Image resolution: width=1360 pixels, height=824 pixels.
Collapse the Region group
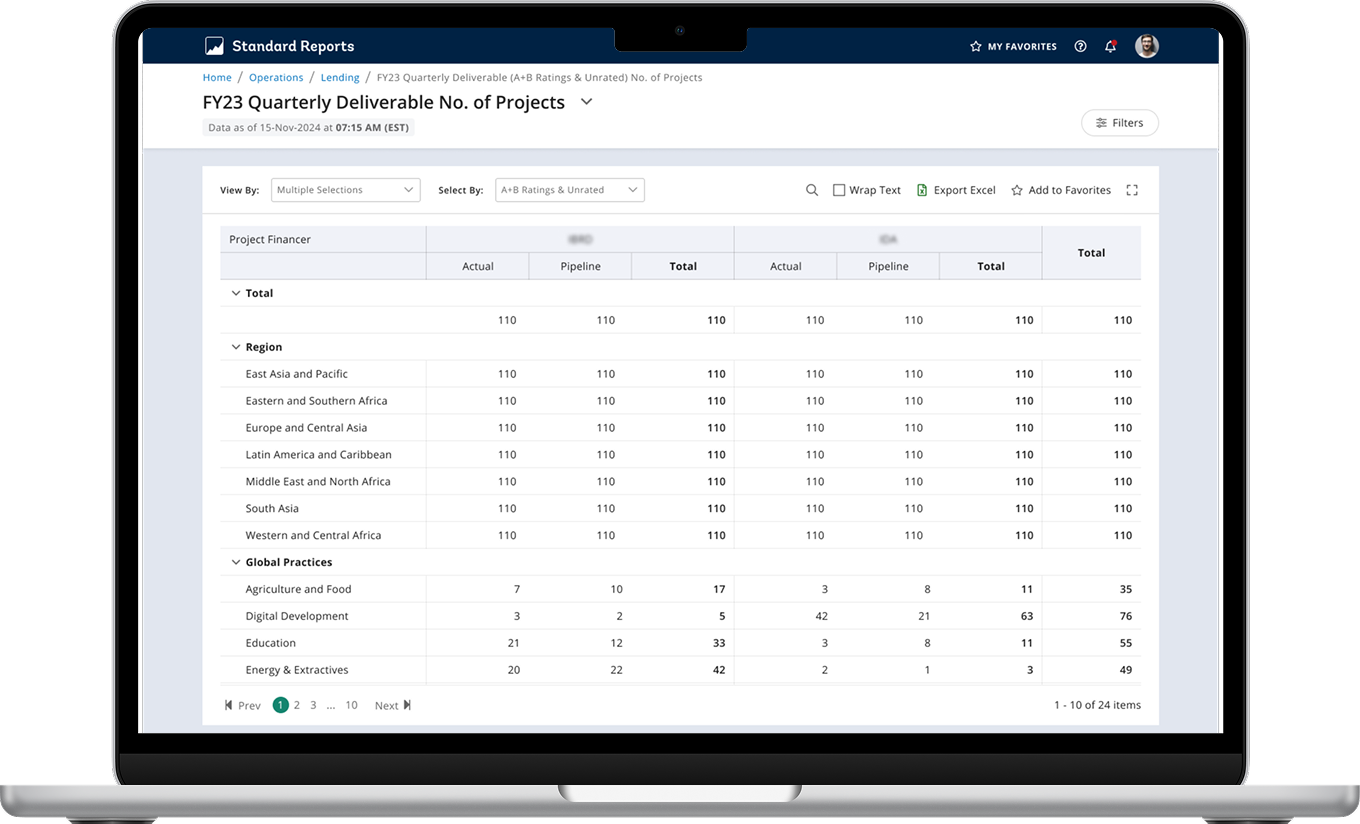point(236,347)
